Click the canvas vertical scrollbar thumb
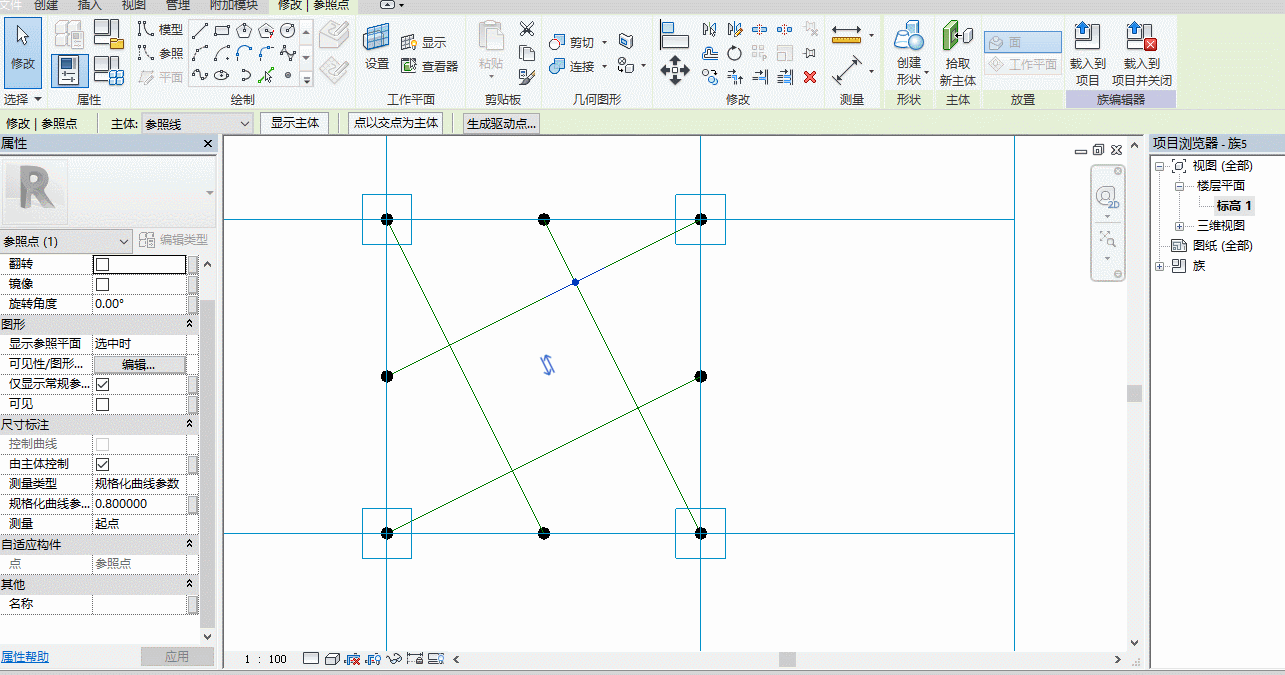Screen dimensions: 1285x675 1134,393
